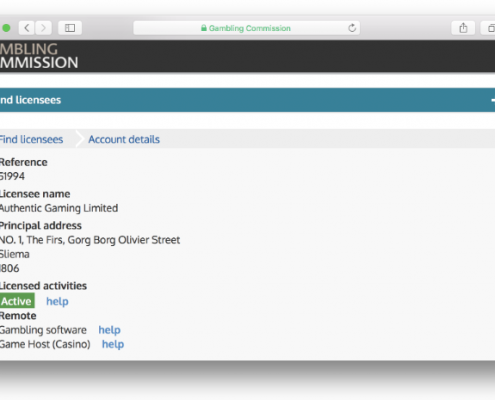This screenshot has height=400, width=495.
Task: Select the Gorg Borg Olivier Street address
Action: 90,240
